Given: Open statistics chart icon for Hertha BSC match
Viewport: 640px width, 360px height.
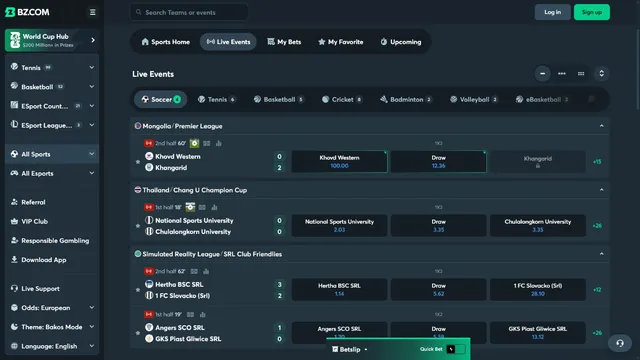Looking at the screenshot, I should pyautogui.click(x=206, y=271).
